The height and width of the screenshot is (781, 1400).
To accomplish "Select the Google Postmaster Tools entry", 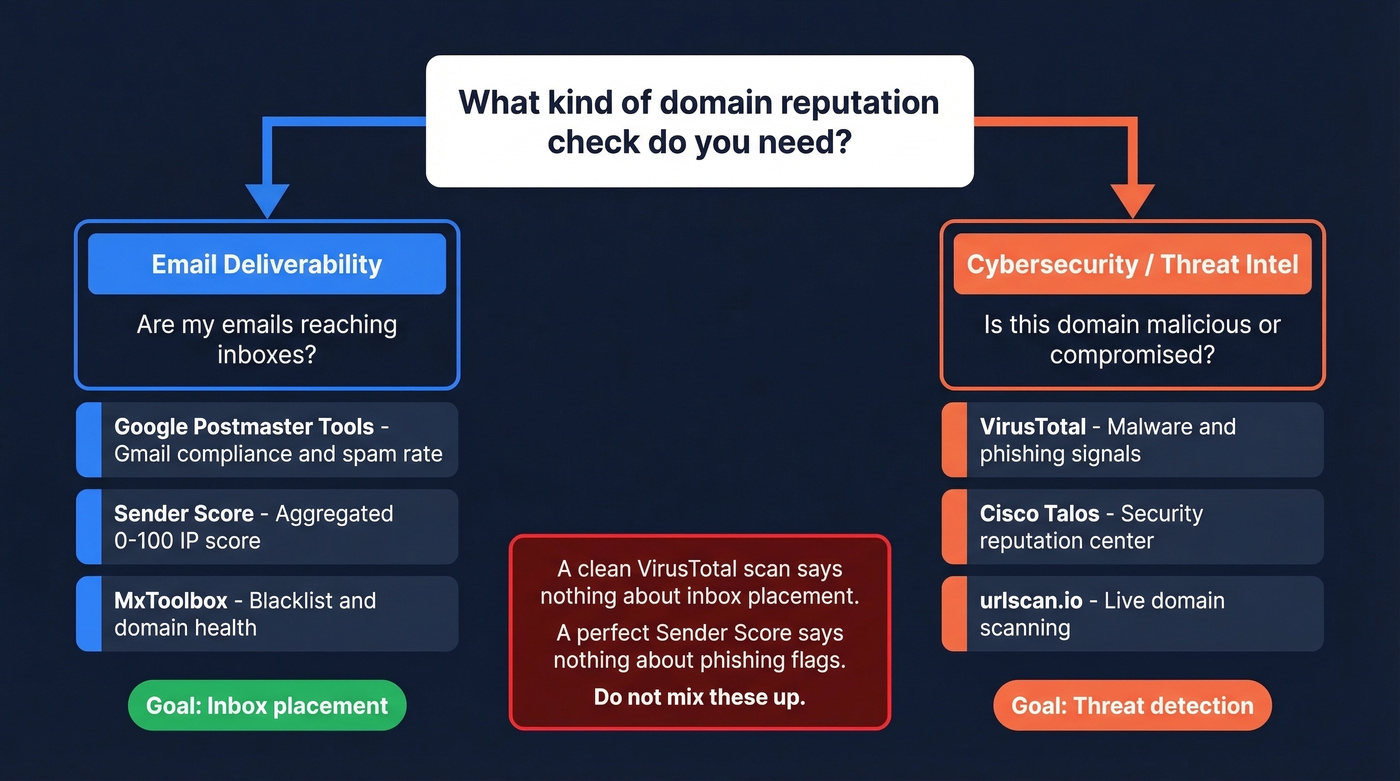I will (267, 439).
